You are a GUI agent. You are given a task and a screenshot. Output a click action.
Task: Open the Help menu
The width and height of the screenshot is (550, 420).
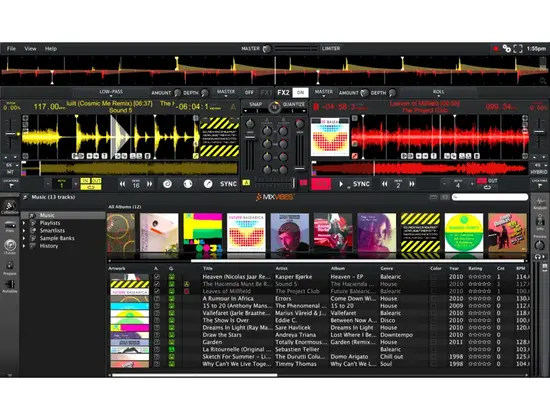point(51,49)
